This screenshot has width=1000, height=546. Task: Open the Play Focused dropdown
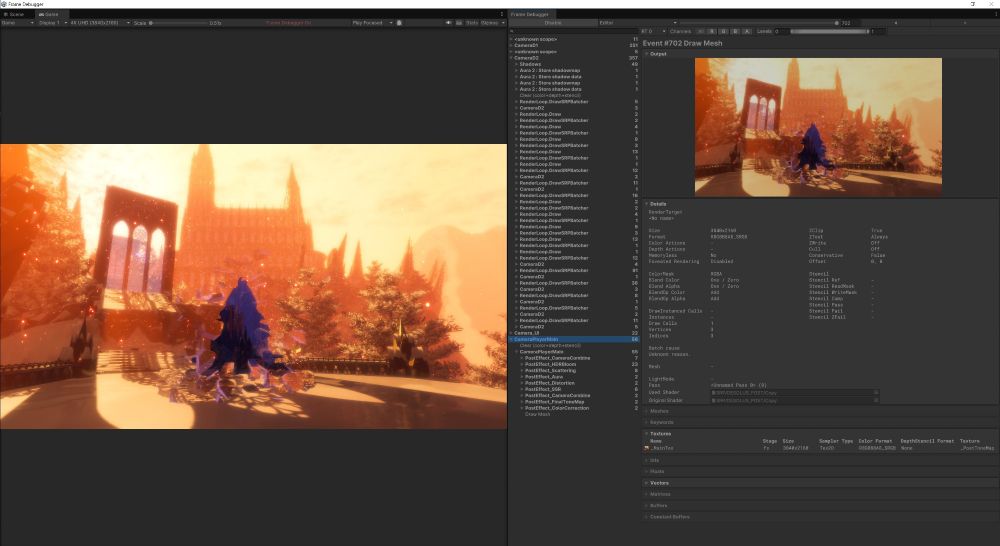[x=372, y=22]
